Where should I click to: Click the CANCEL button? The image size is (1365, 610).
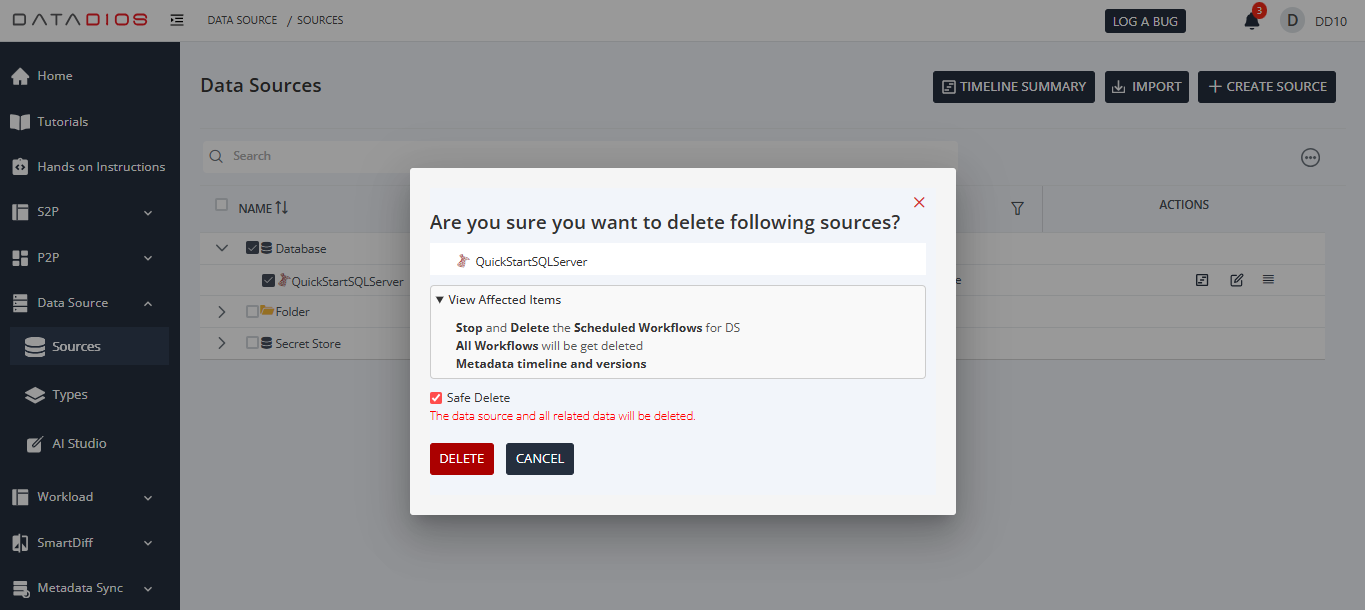point(539,459)
